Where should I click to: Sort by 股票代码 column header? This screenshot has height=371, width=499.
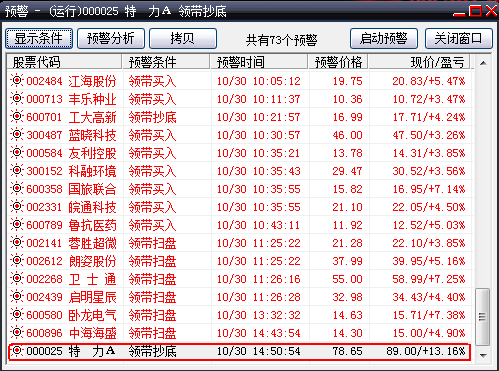coord(64,62)
